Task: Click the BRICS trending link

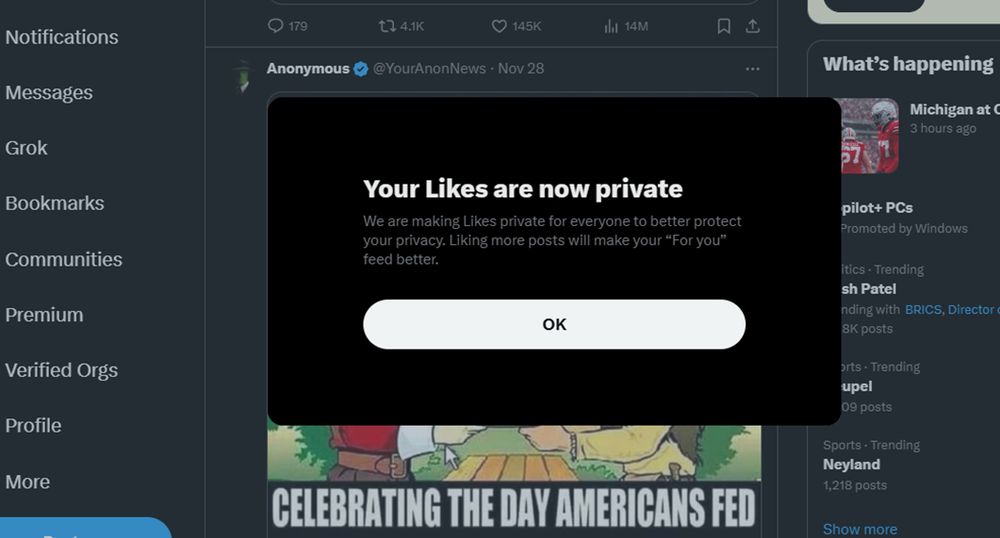Action: (923, 310)
